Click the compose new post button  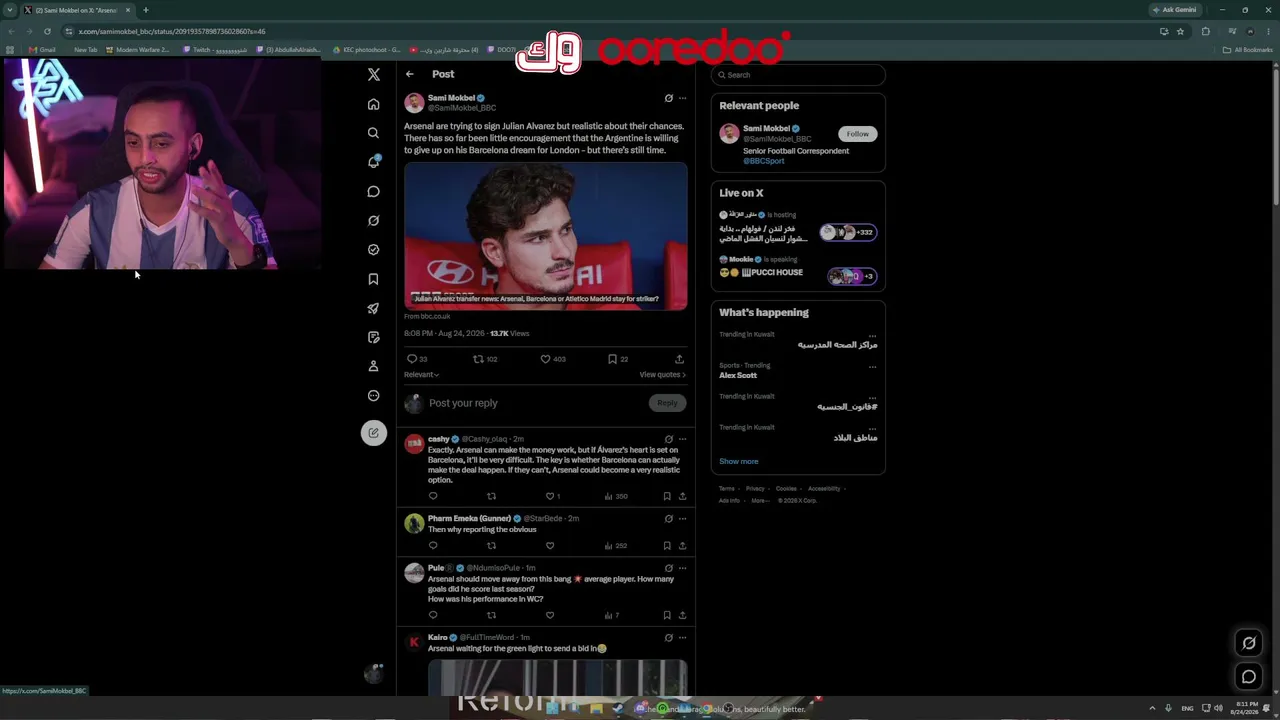(373, 433)
